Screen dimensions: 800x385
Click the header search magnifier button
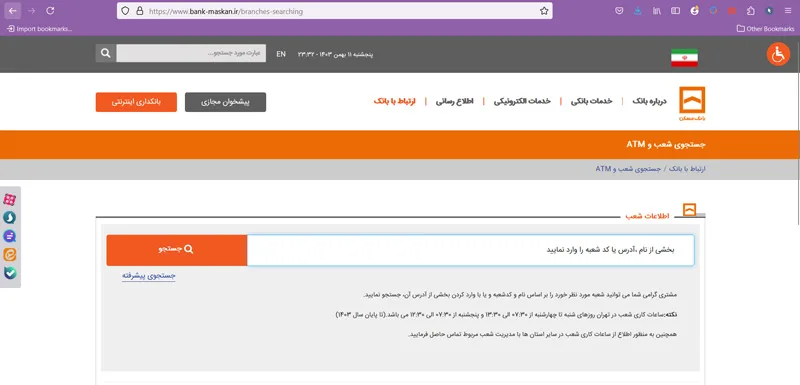pos(106,53)
